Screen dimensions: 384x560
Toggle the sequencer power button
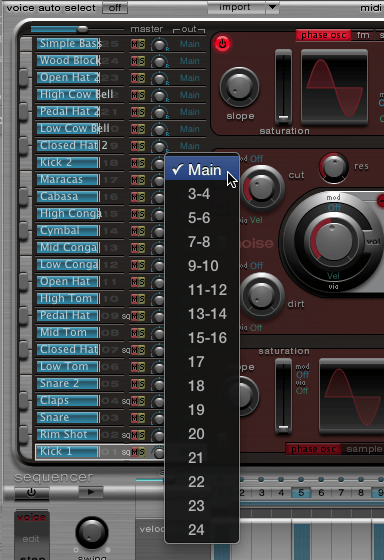[31, 492]
